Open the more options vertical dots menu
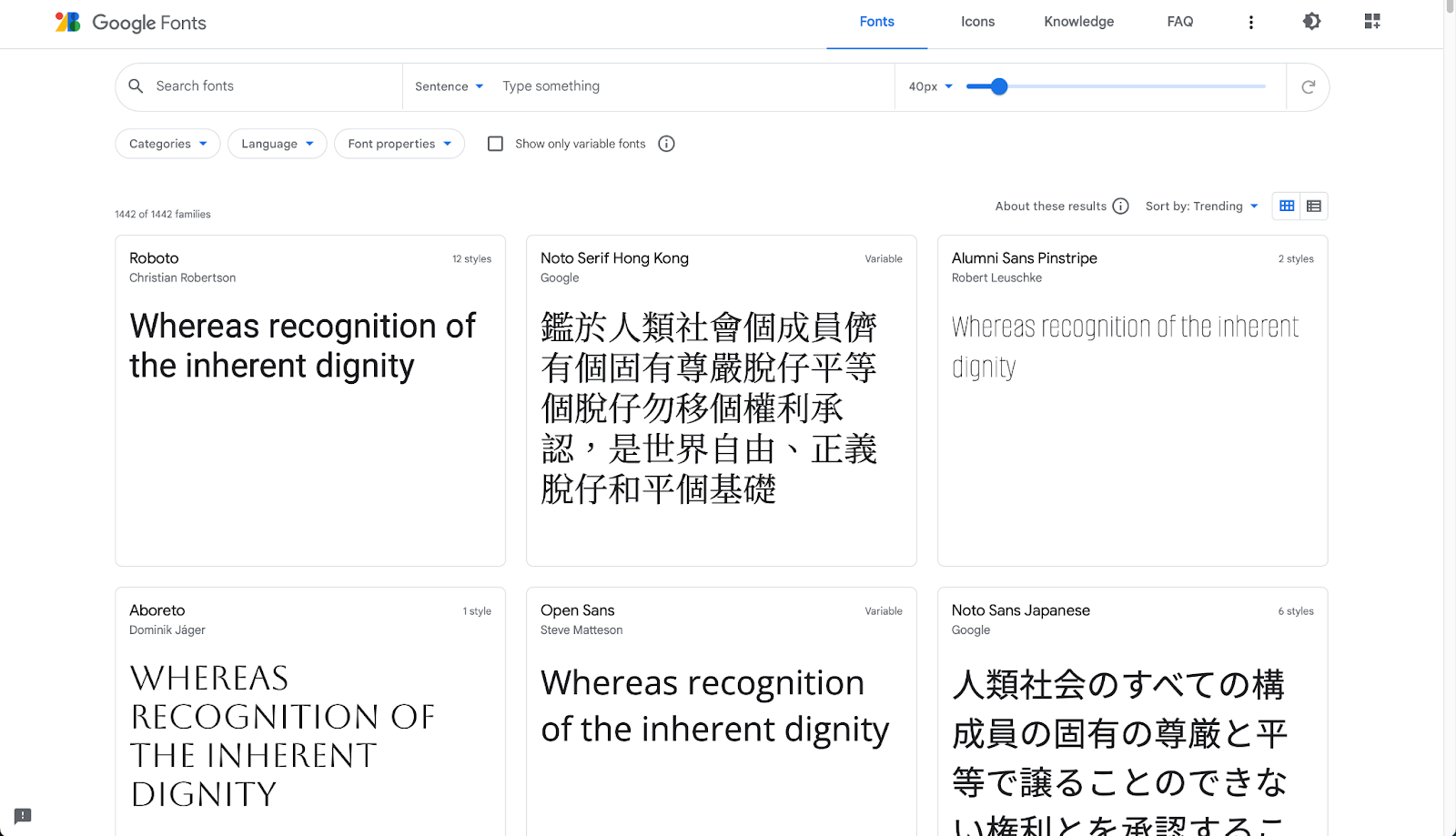1456x836 pixels. 1251,22
